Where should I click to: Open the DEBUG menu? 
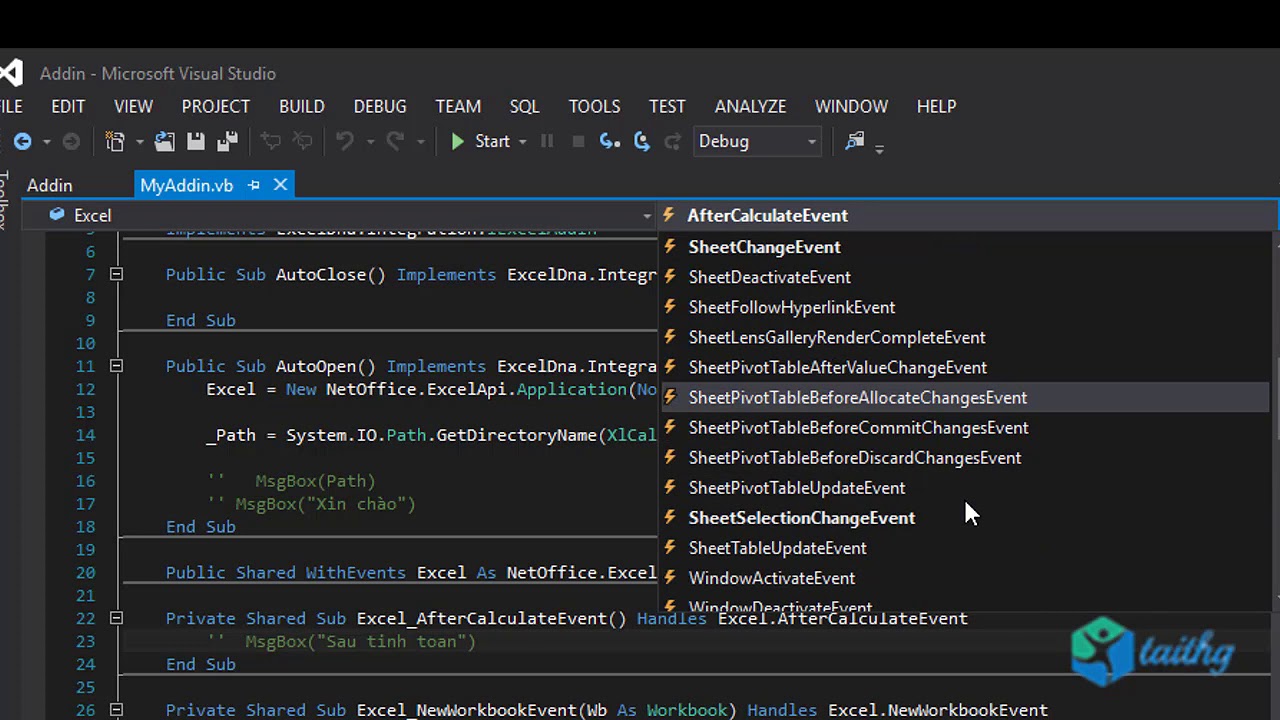(x=380, y=106)
